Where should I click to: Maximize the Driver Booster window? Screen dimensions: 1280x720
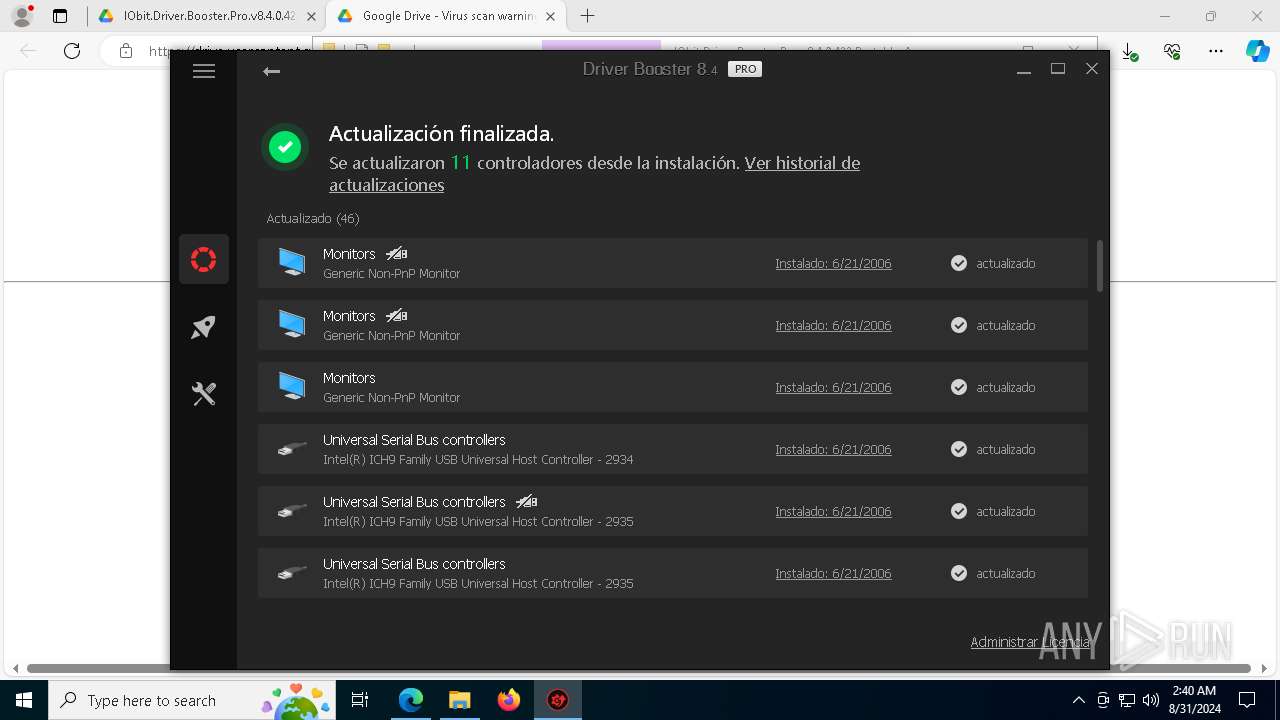[x=1058, y=69]
